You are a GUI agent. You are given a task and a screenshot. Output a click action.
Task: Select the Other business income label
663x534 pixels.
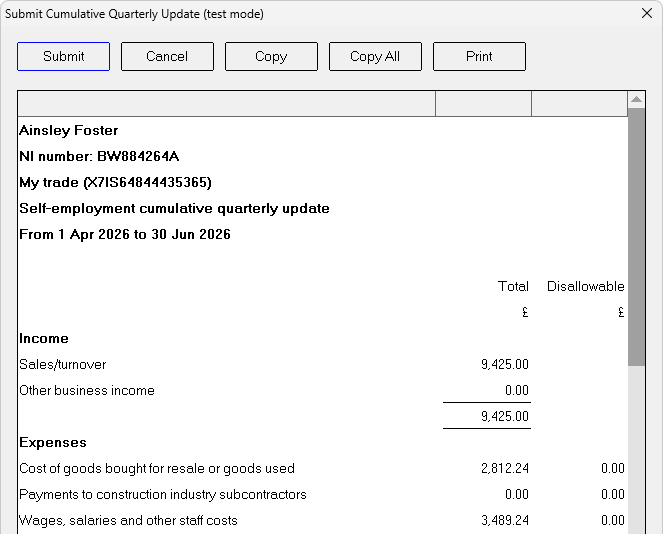click(x=87, y=390)
